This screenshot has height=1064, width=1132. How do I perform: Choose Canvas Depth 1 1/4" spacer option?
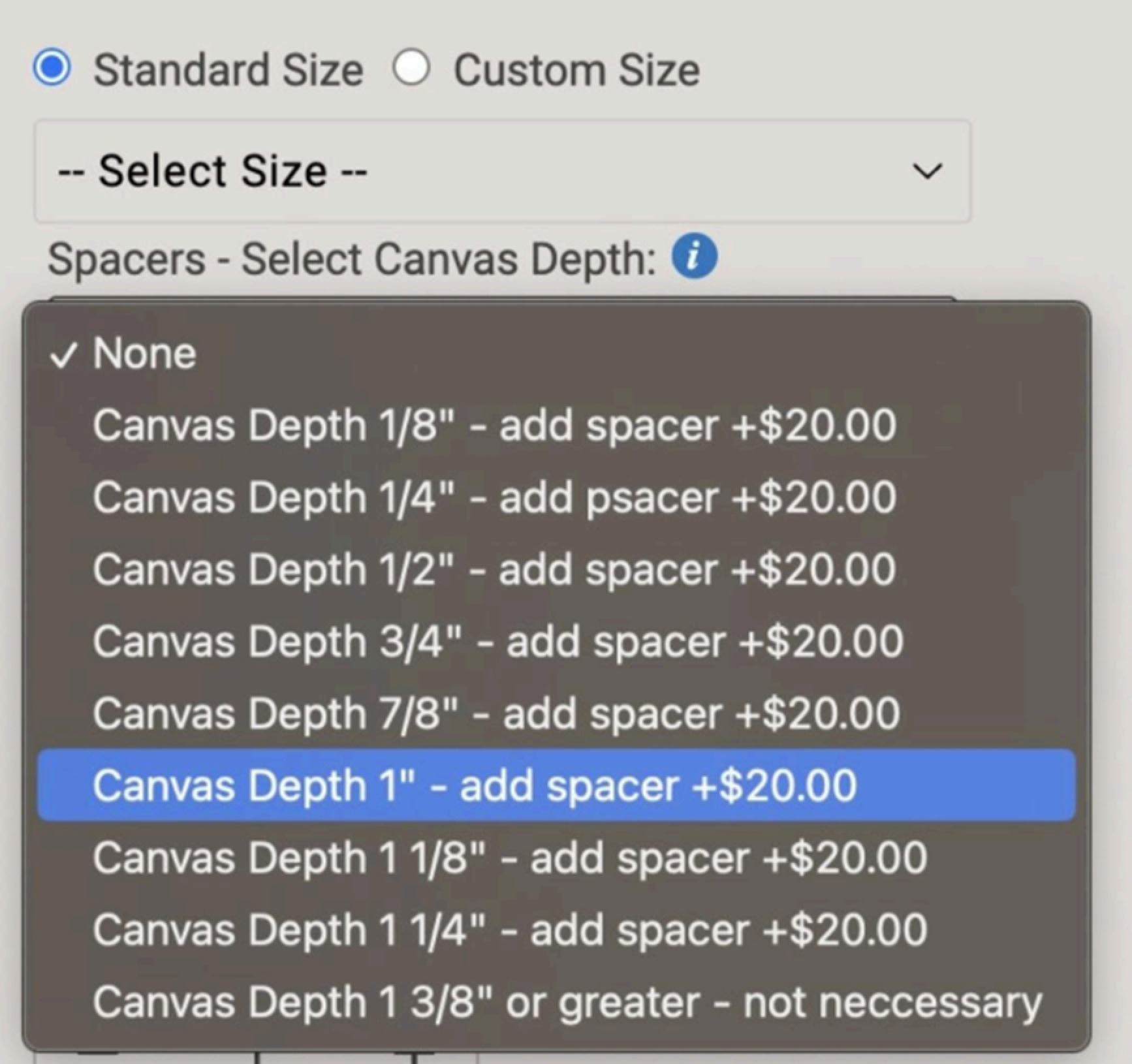509,929
